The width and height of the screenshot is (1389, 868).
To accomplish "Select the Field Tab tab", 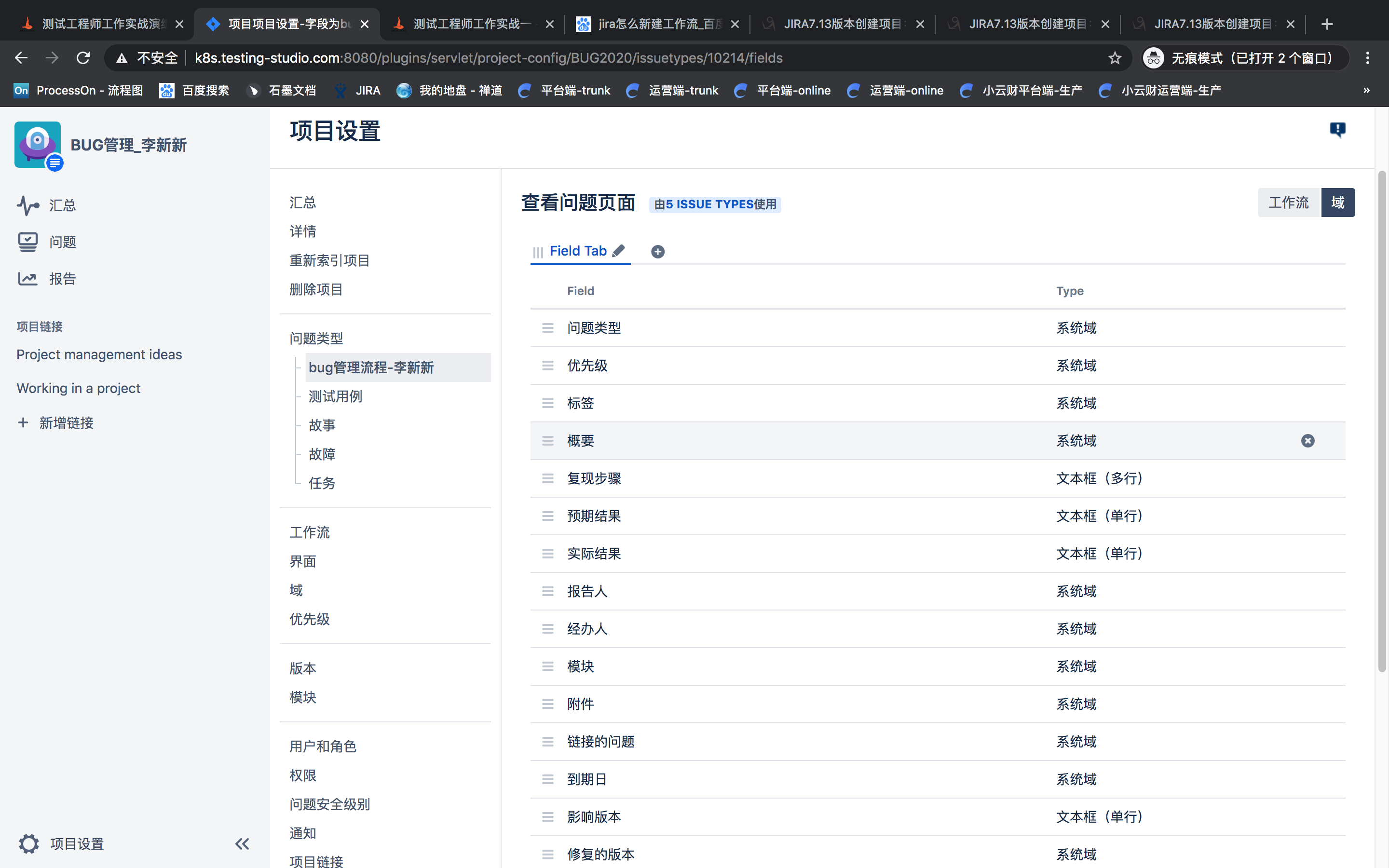I will tap(578, 251).
